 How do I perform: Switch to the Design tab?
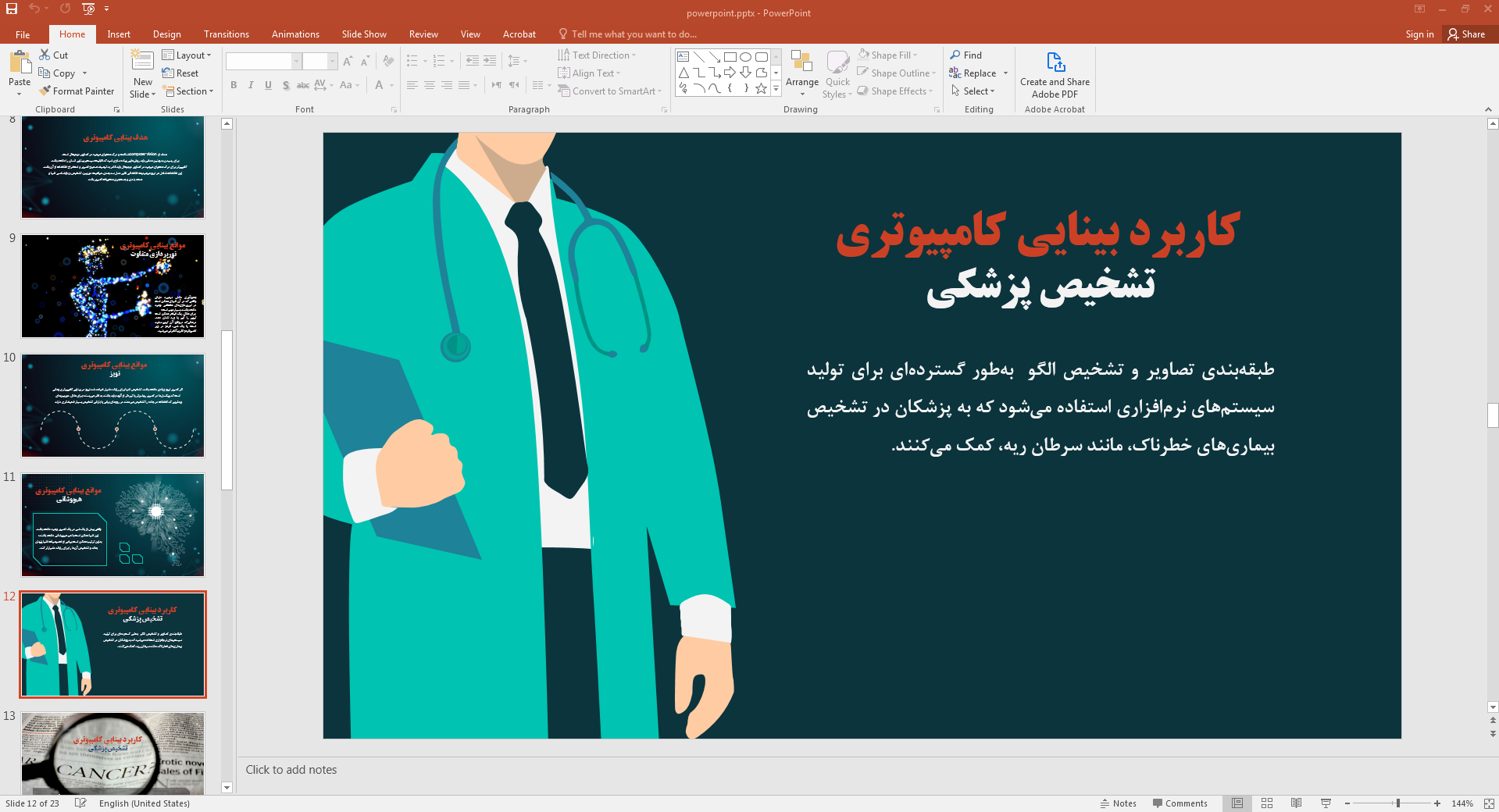(x=166, y=34)
